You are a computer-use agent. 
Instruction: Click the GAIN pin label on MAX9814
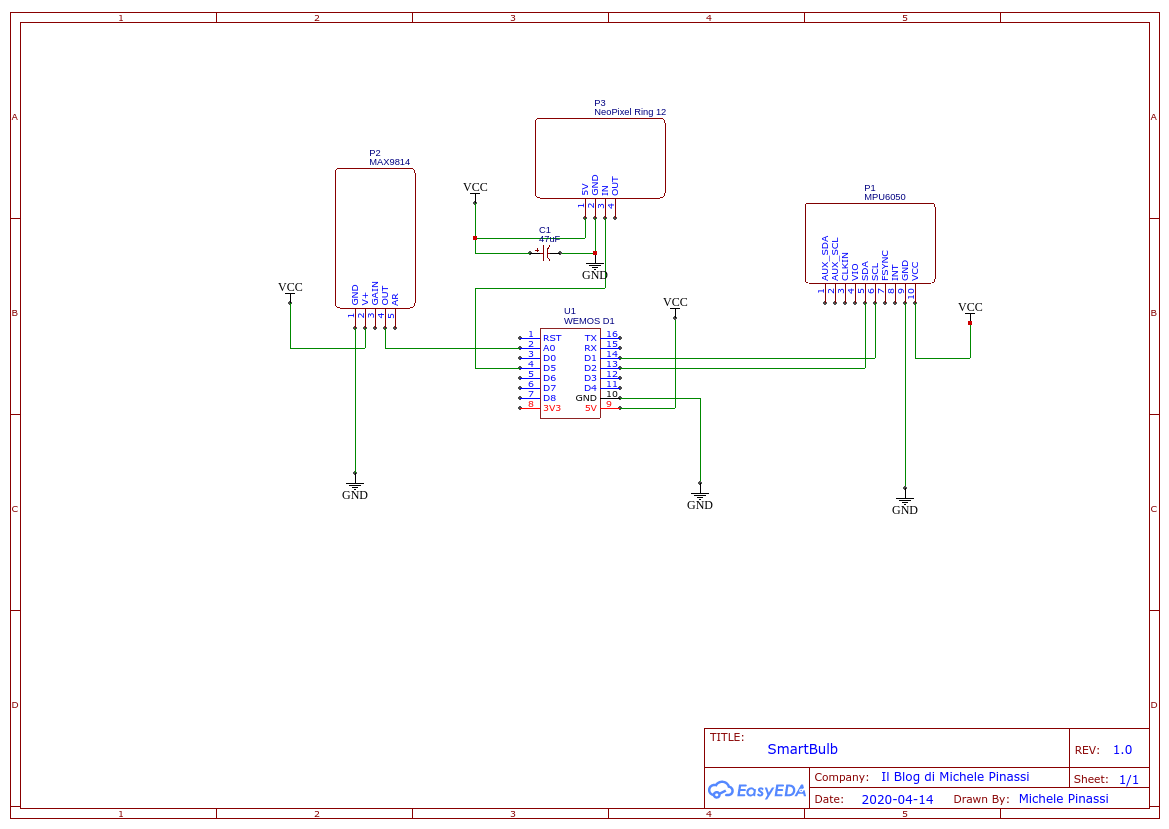click(x=375, y=294)
